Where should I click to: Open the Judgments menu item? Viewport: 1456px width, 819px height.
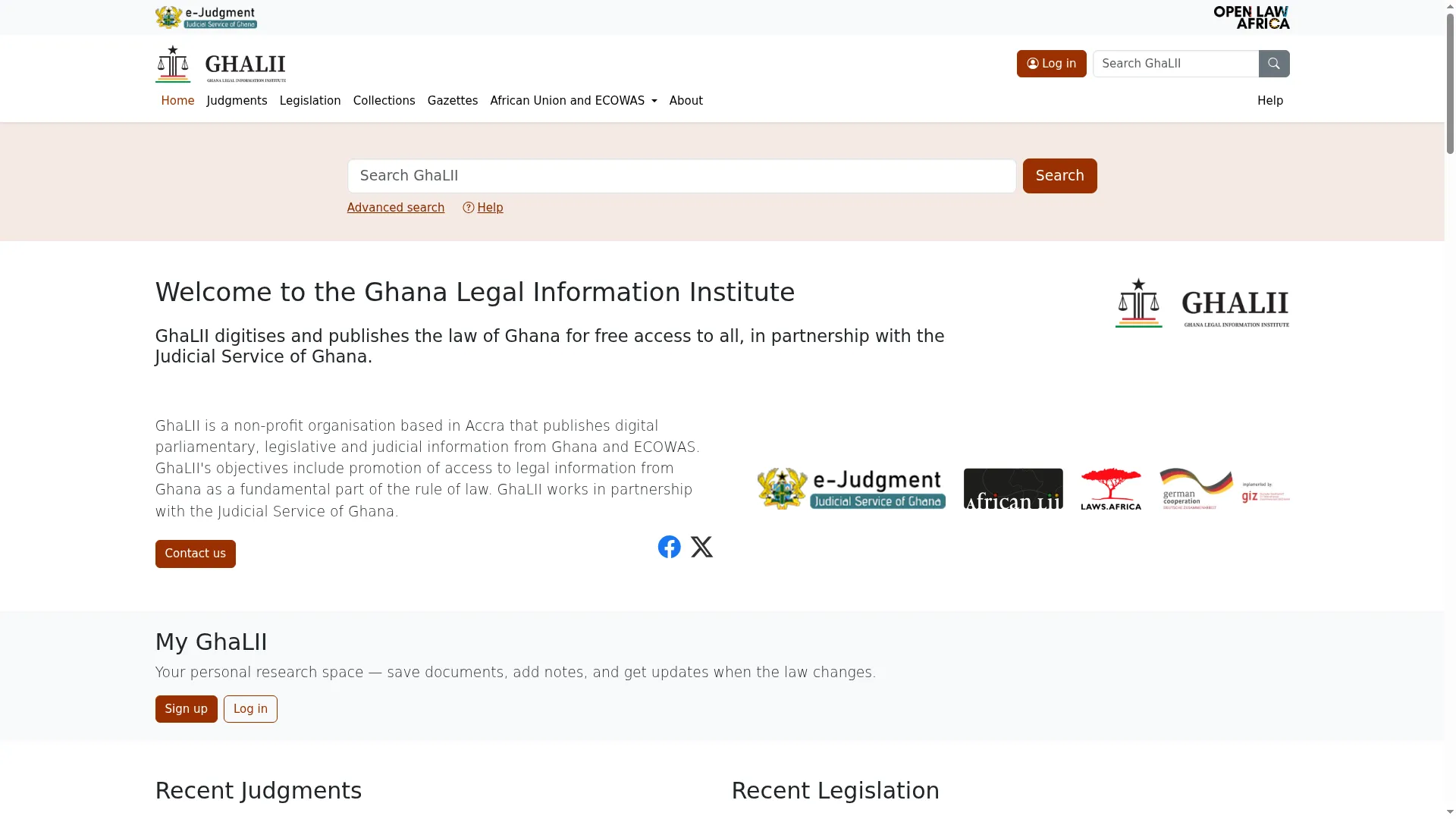coord(237,101)
